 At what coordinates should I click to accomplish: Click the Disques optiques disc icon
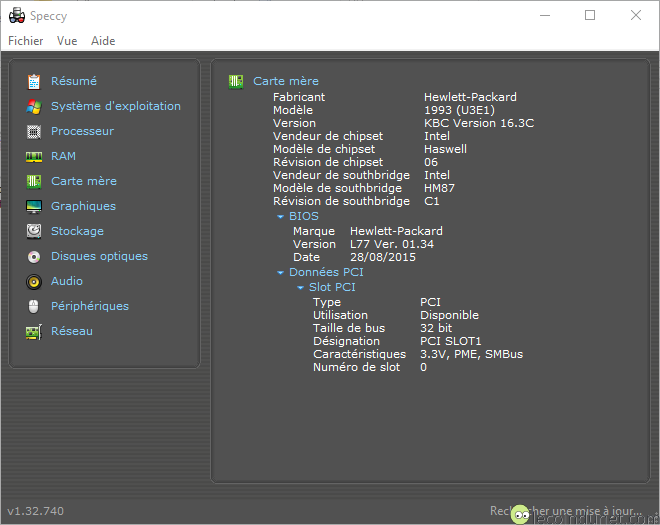(x=34, y=256)
